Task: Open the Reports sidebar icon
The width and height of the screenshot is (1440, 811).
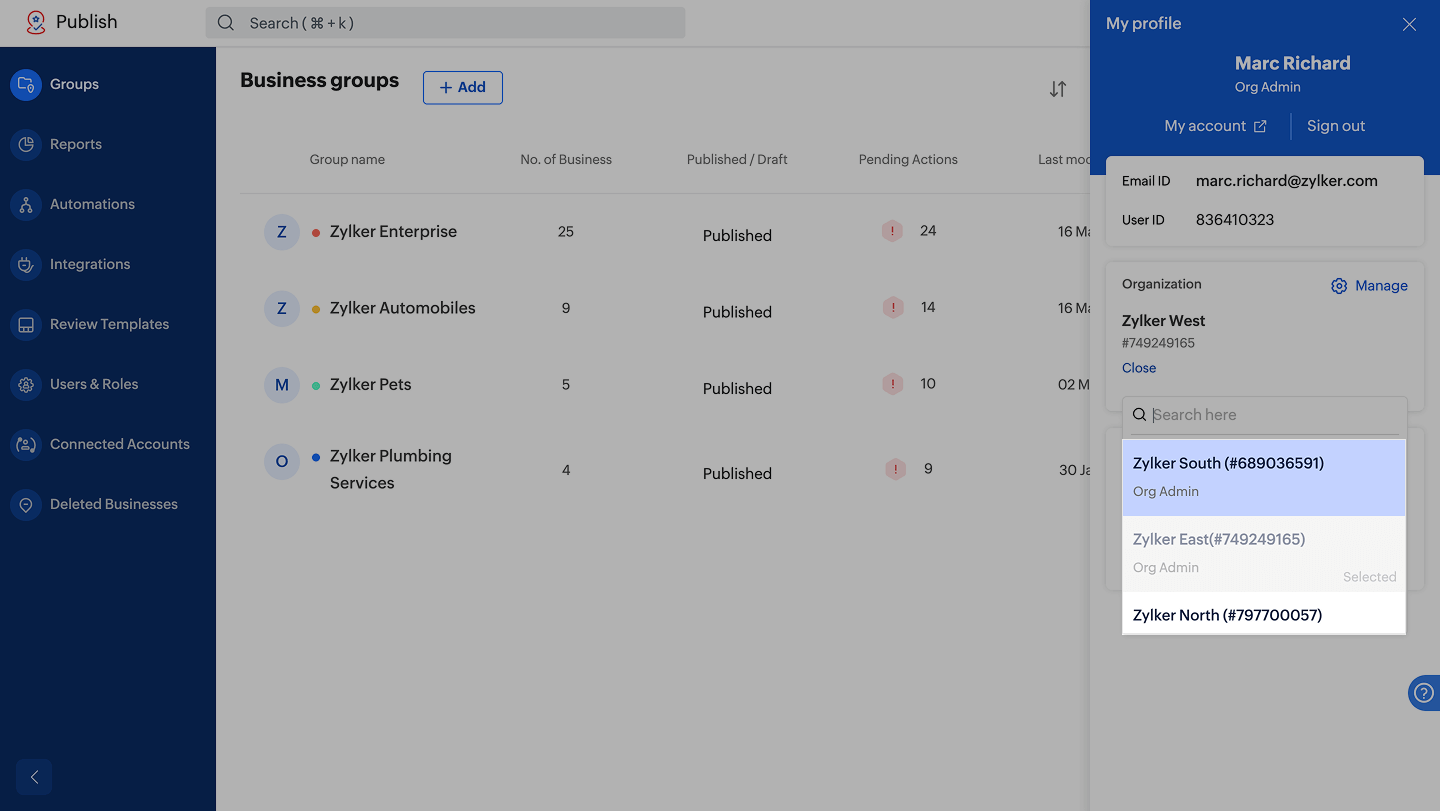Action: (26, 144)
